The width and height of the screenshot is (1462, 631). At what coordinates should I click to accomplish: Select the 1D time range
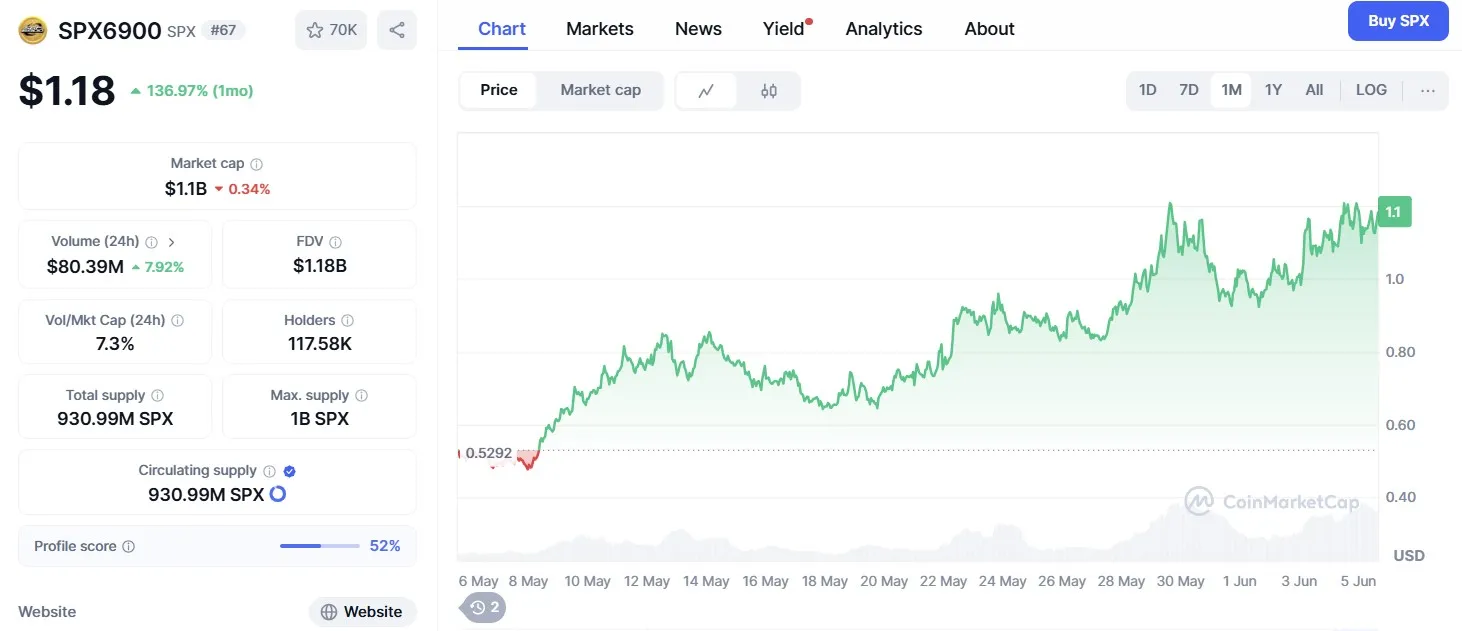pyautogui.click(x=1148, y=90)
